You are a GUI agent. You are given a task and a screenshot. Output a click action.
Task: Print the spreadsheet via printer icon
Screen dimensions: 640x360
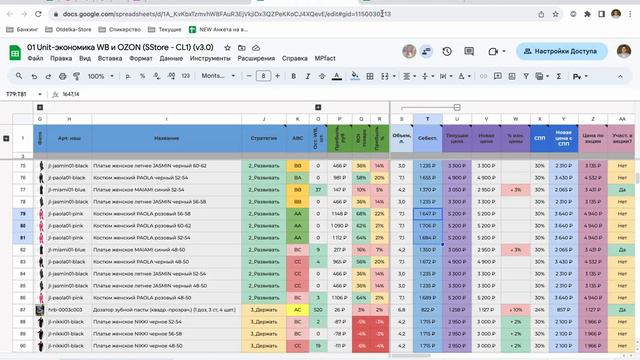click(62, 76)
